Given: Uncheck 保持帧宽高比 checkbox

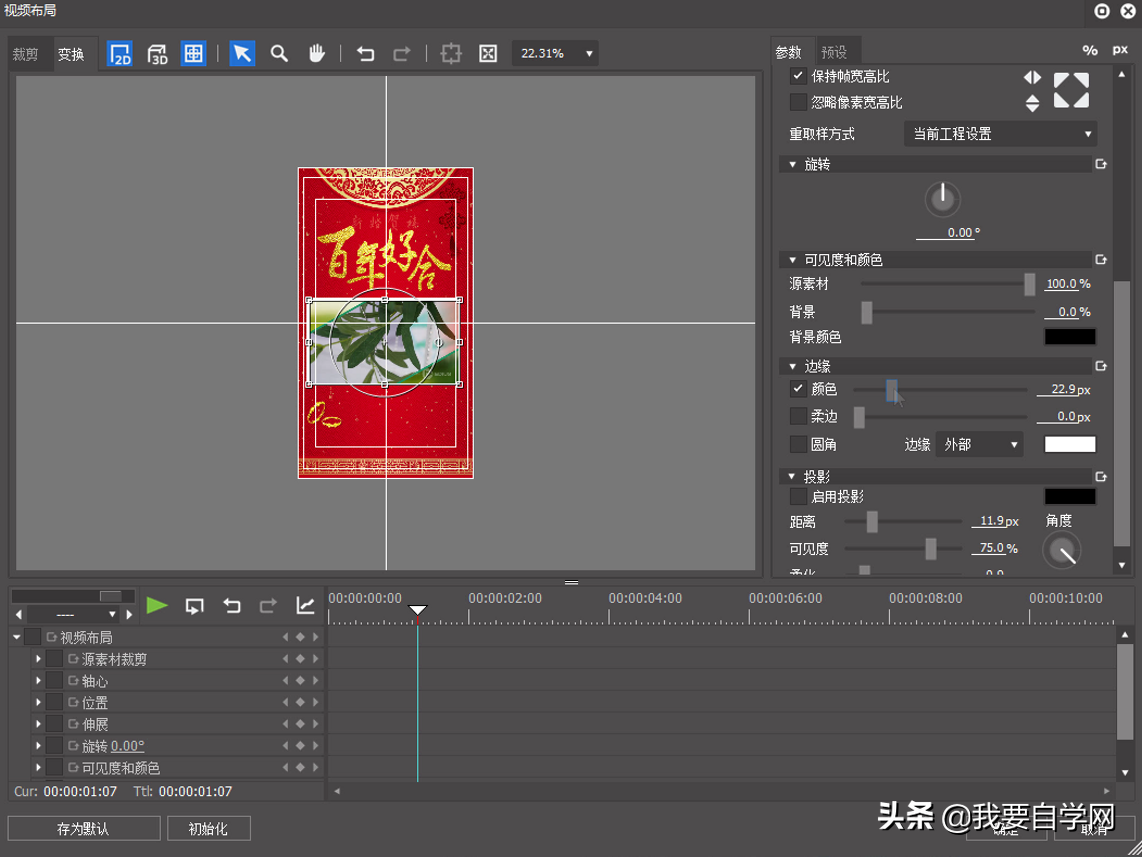Looking at the screenshot, I should click(798, 76).
